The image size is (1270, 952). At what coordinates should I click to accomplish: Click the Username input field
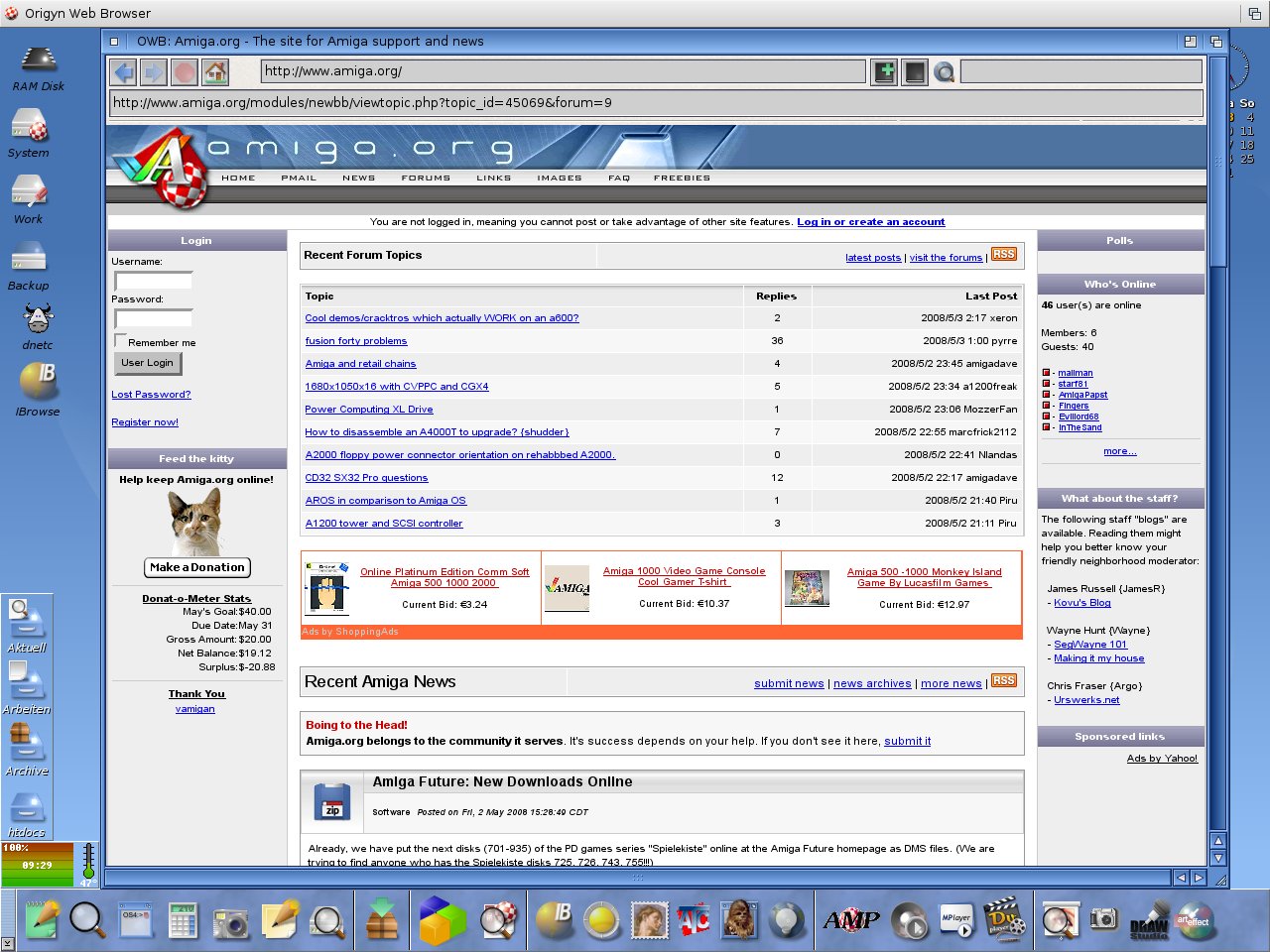[153, 281]
